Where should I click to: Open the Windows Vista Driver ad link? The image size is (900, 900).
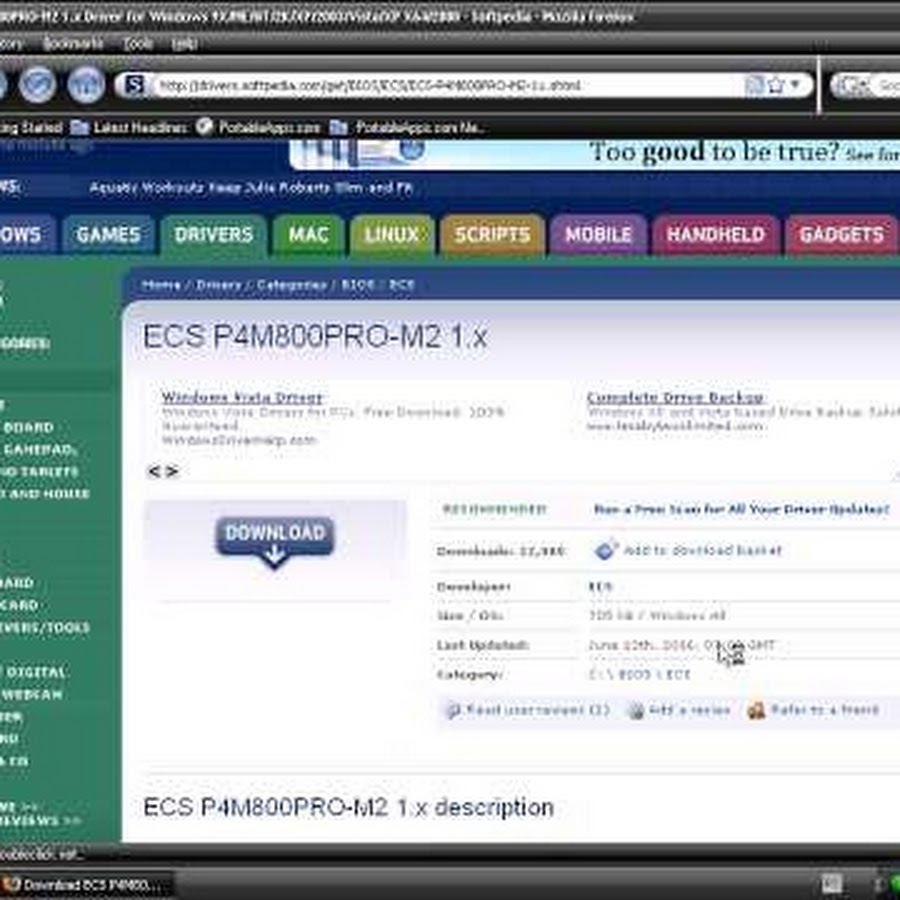point(242,397)
